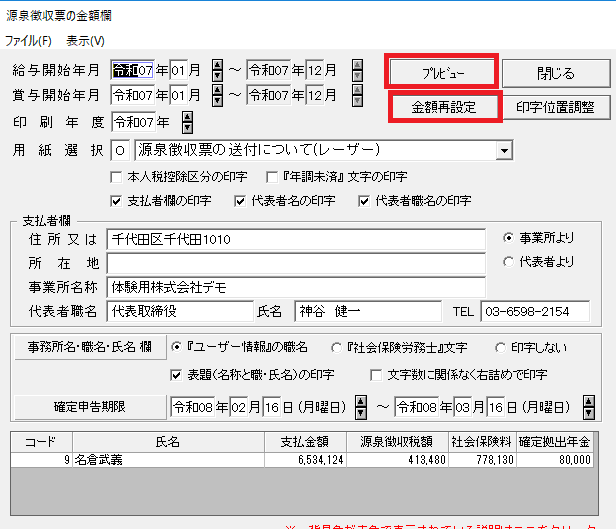This screenshot has height=529, width=616.
Task: Enable 本人税控除区分の印字 checkbox
Action: [119, 176]
